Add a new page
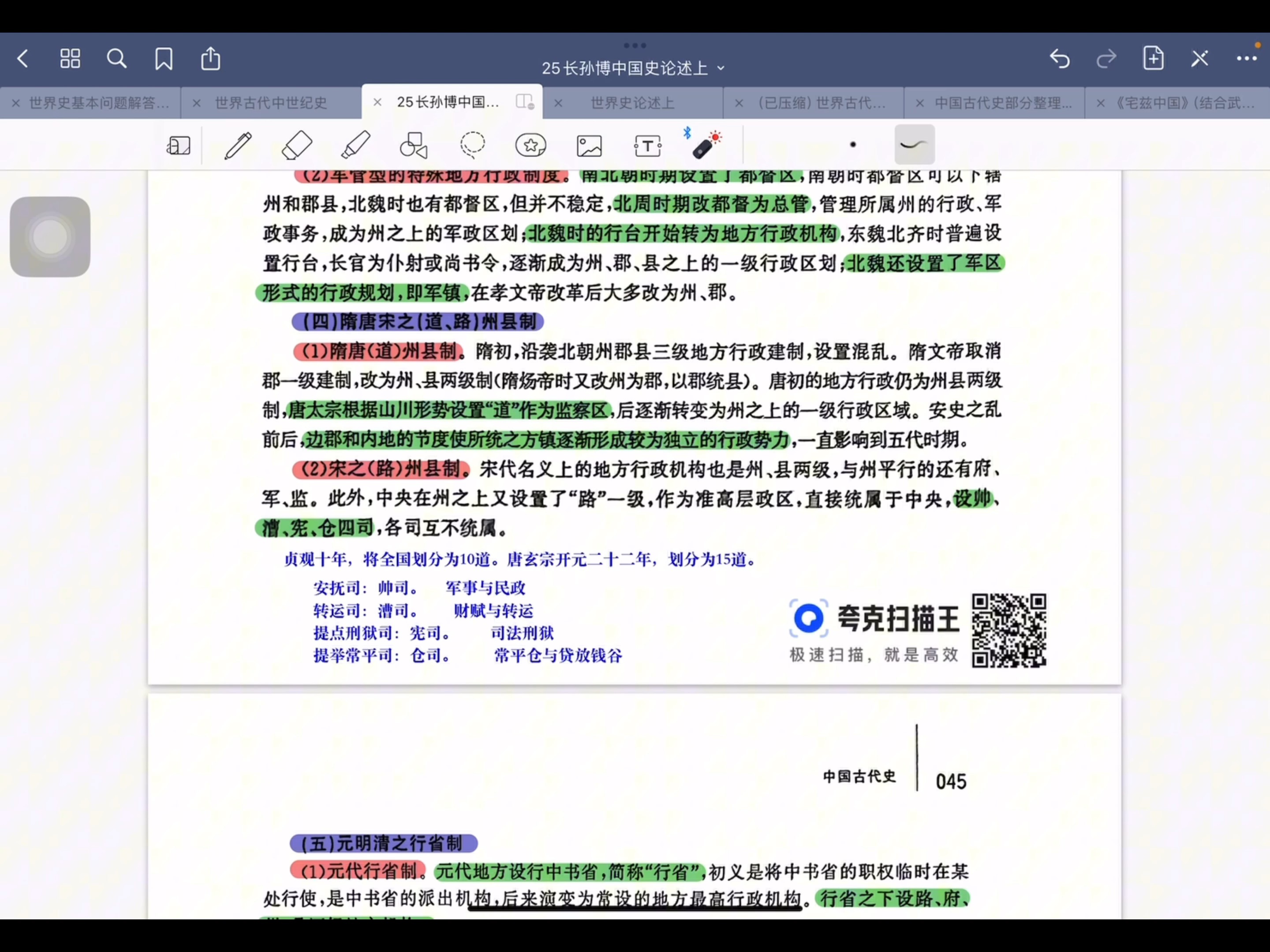1270x952 pixels. [x=1154, y=58]
